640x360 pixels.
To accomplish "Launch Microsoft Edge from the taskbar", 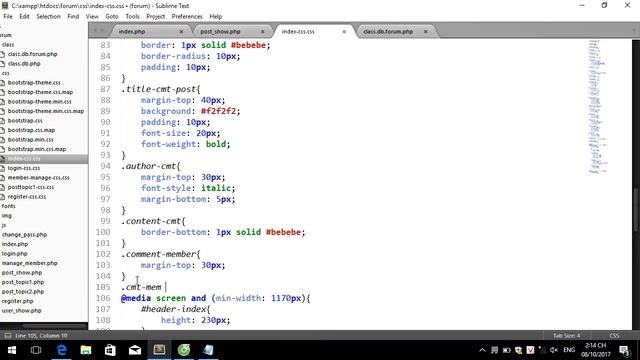I will click(x=61, y=350).
